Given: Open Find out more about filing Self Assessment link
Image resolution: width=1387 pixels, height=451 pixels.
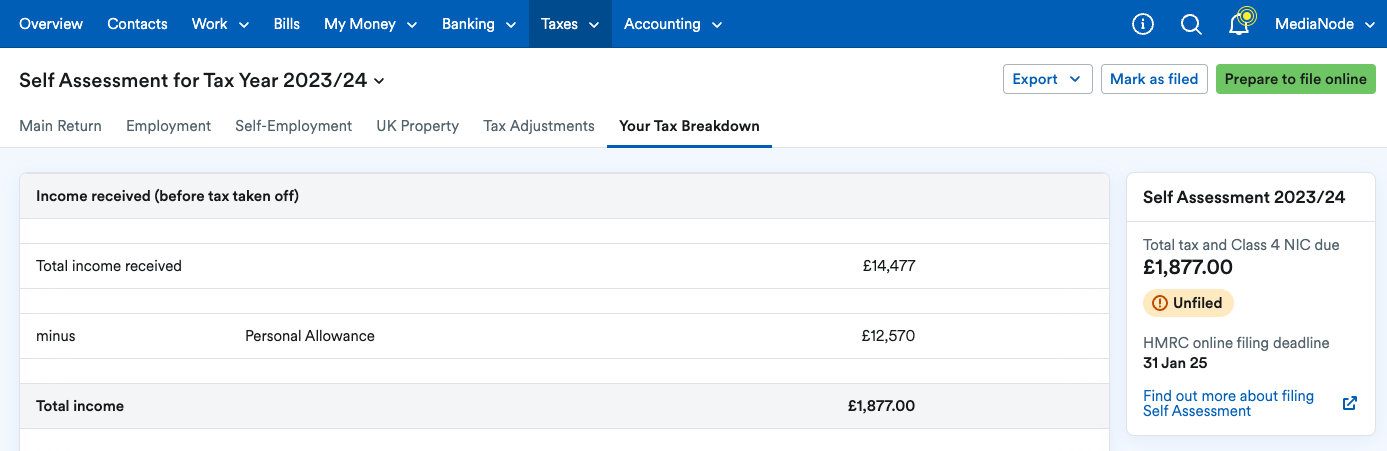Looking at the screenshot, I should [1228, 403].
